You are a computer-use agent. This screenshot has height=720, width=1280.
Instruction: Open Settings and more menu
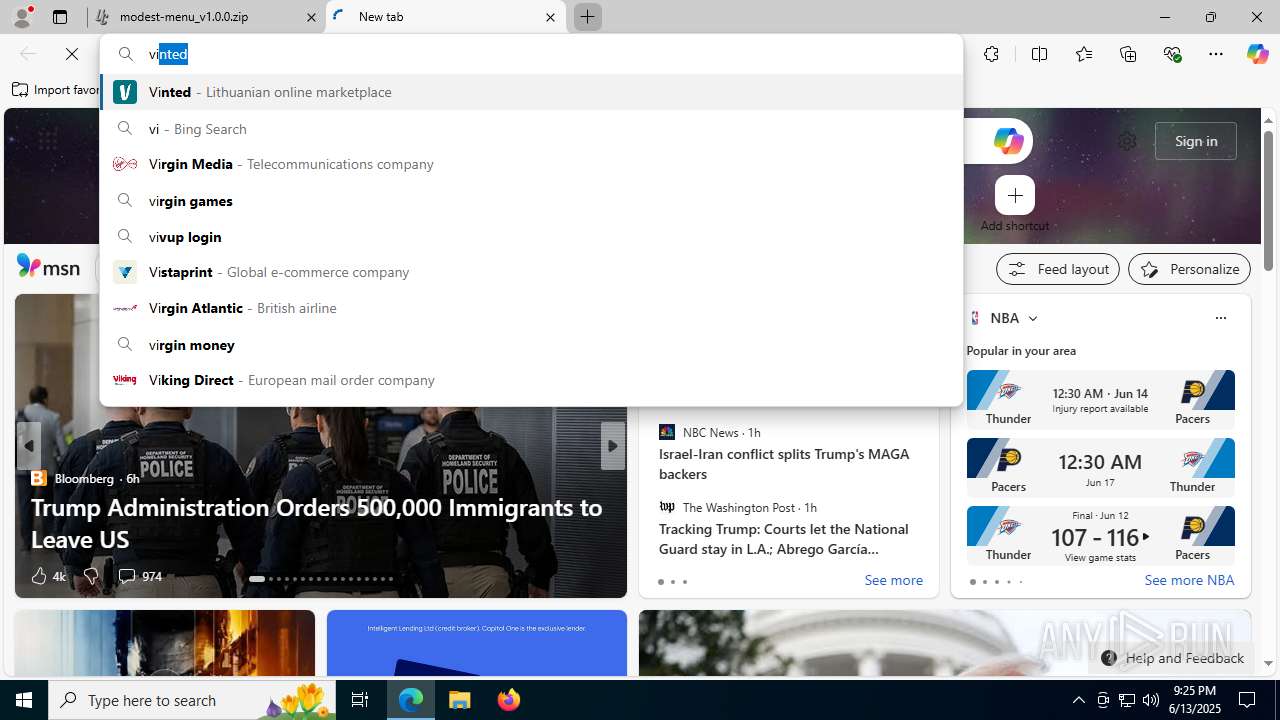[x=1216, y=54]
